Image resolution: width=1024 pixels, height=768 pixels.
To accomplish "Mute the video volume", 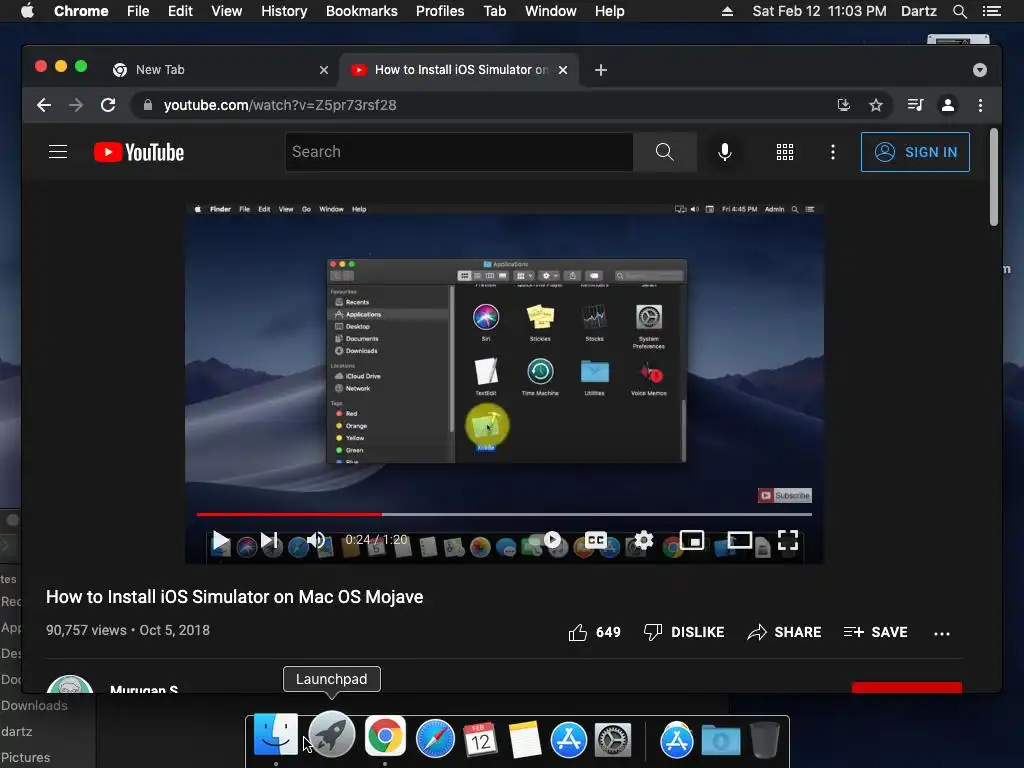I will coord(316,540).
